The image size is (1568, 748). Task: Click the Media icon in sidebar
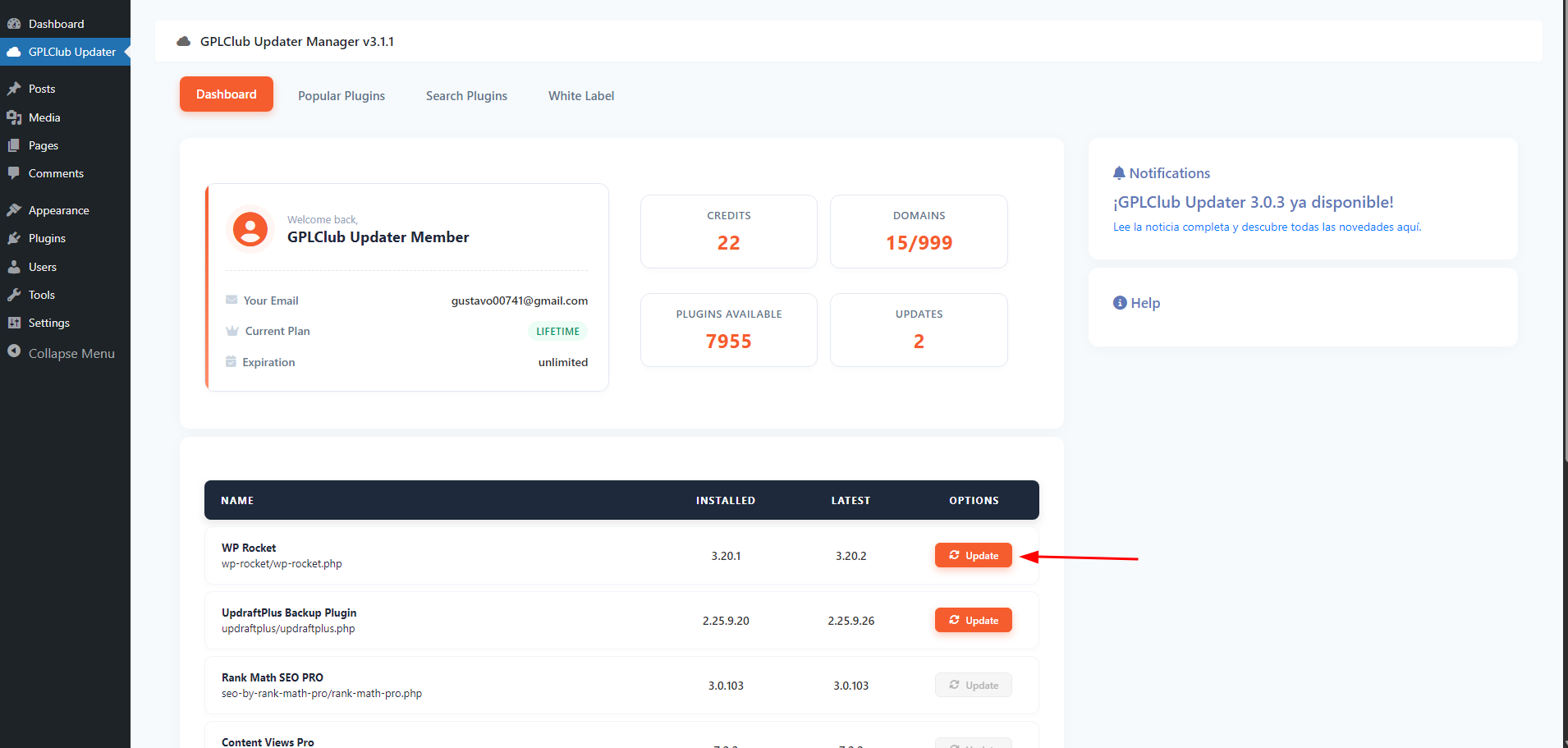[14, 117]
